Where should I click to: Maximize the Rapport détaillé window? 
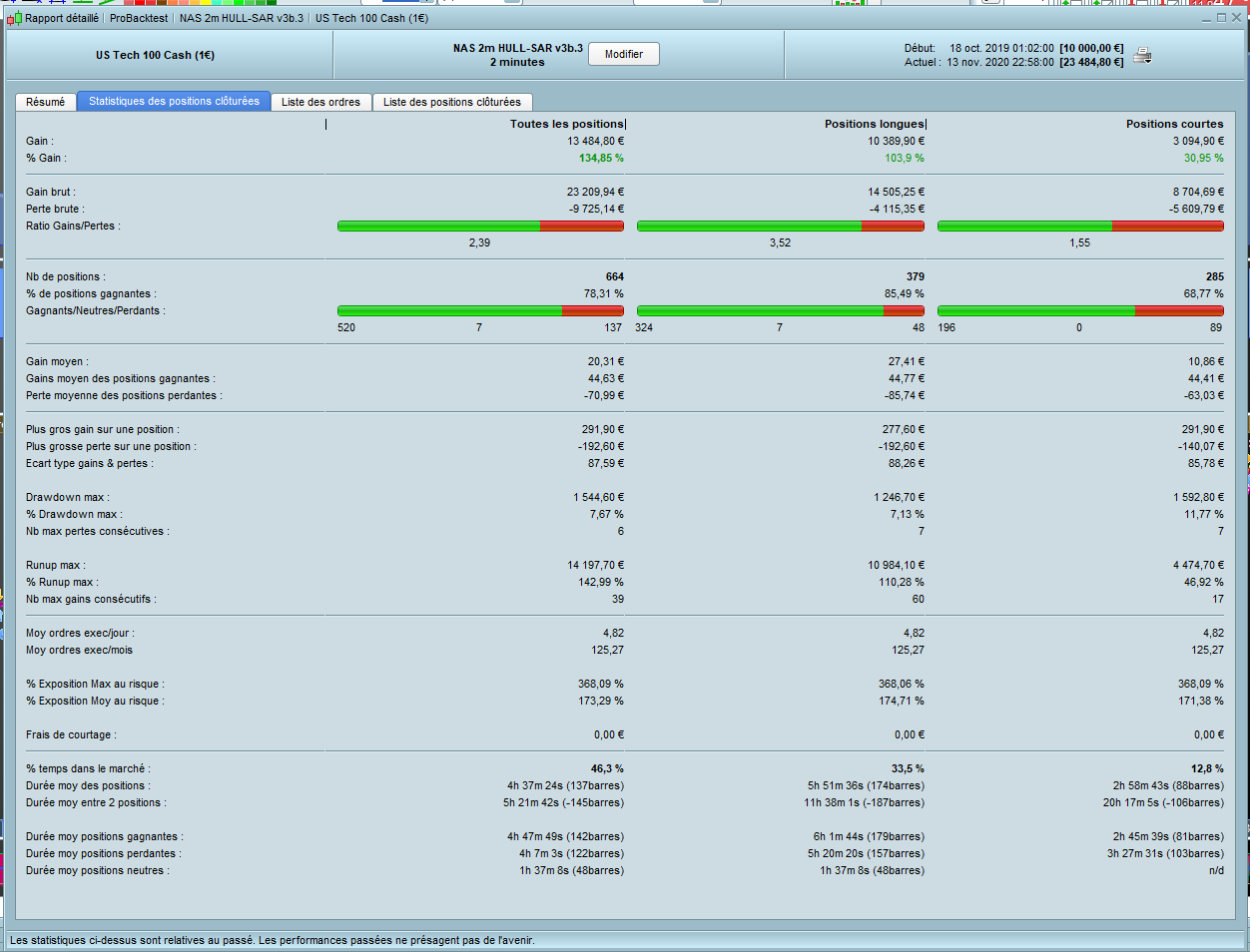1221,18
